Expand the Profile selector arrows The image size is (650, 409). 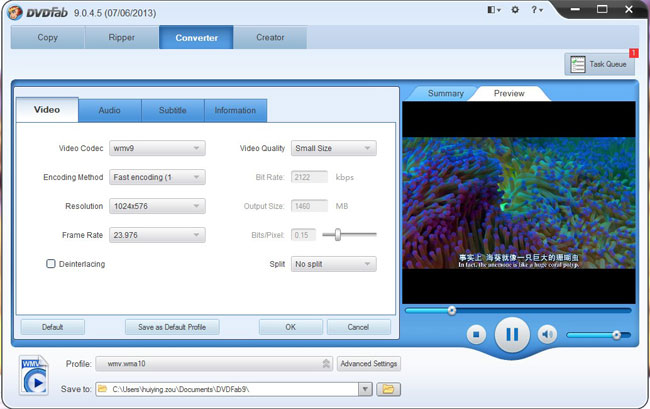click(x=326, y=364)
